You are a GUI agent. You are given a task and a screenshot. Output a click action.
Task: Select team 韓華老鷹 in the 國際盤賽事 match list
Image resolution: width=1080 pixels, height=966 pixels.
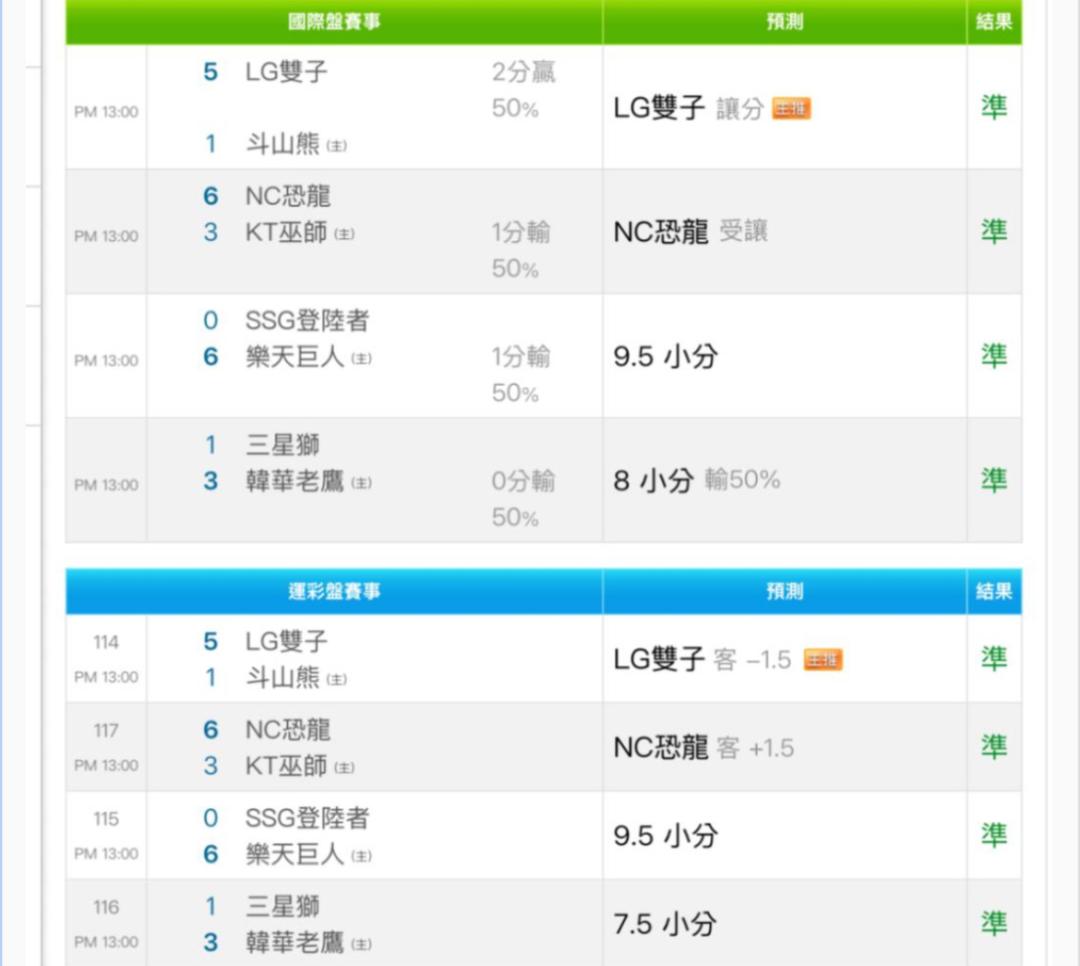(295, 482)
